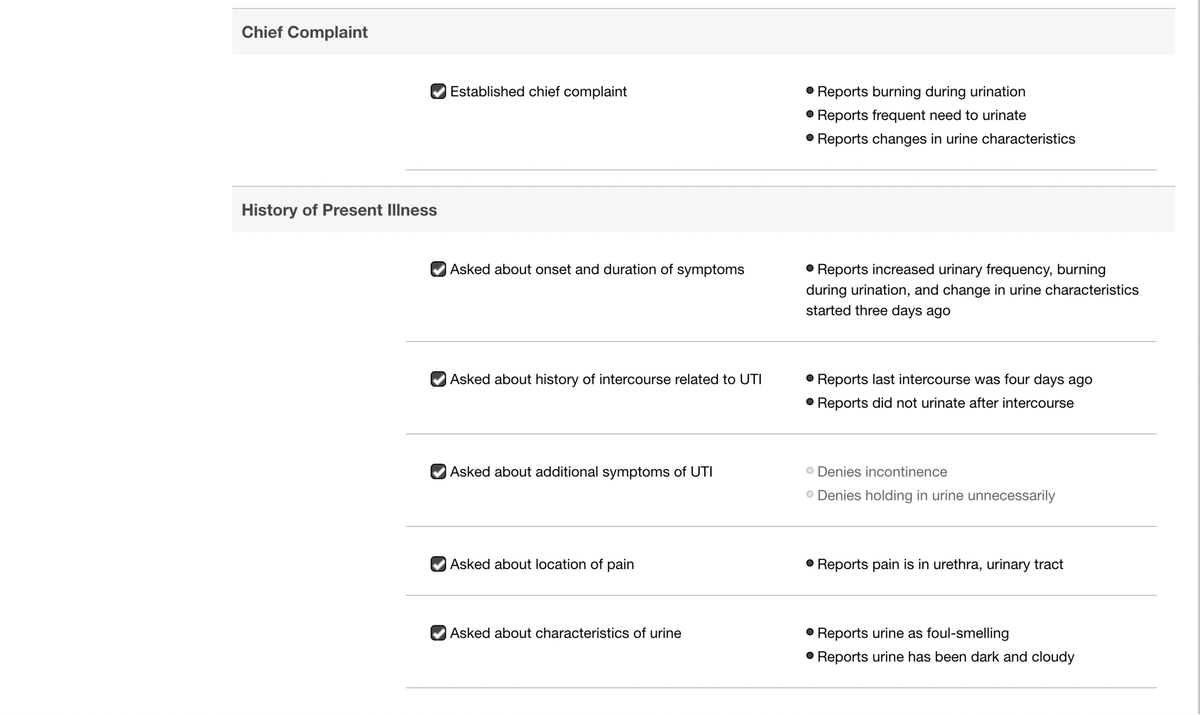Toggle the Established chief complaint checkbox
Image resolution: width=1200 pixels, height=715 pixels.
point(438,91)
